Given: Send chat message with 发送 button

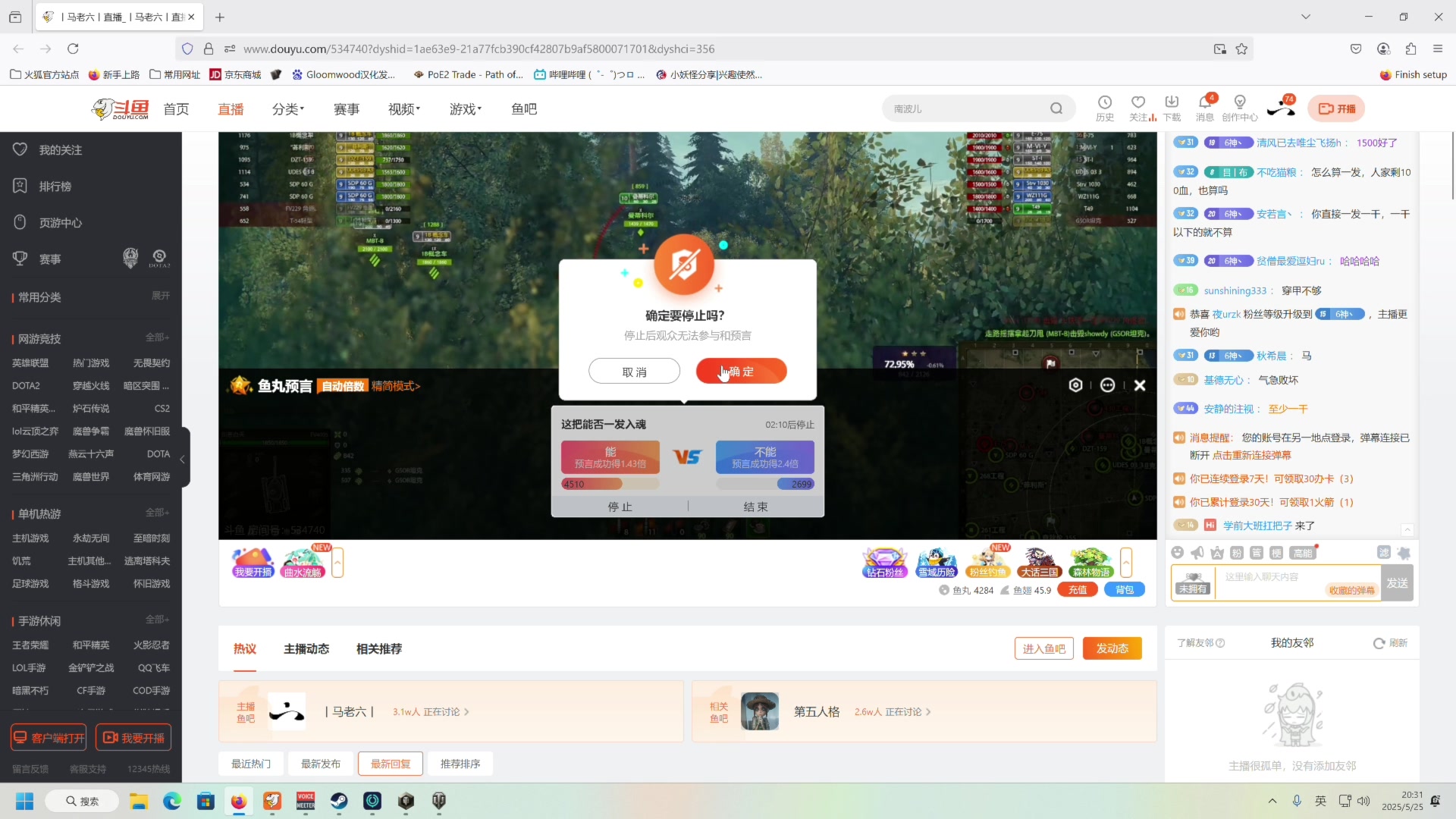Looking at the screenshot, I should (x=1397, y=583).
